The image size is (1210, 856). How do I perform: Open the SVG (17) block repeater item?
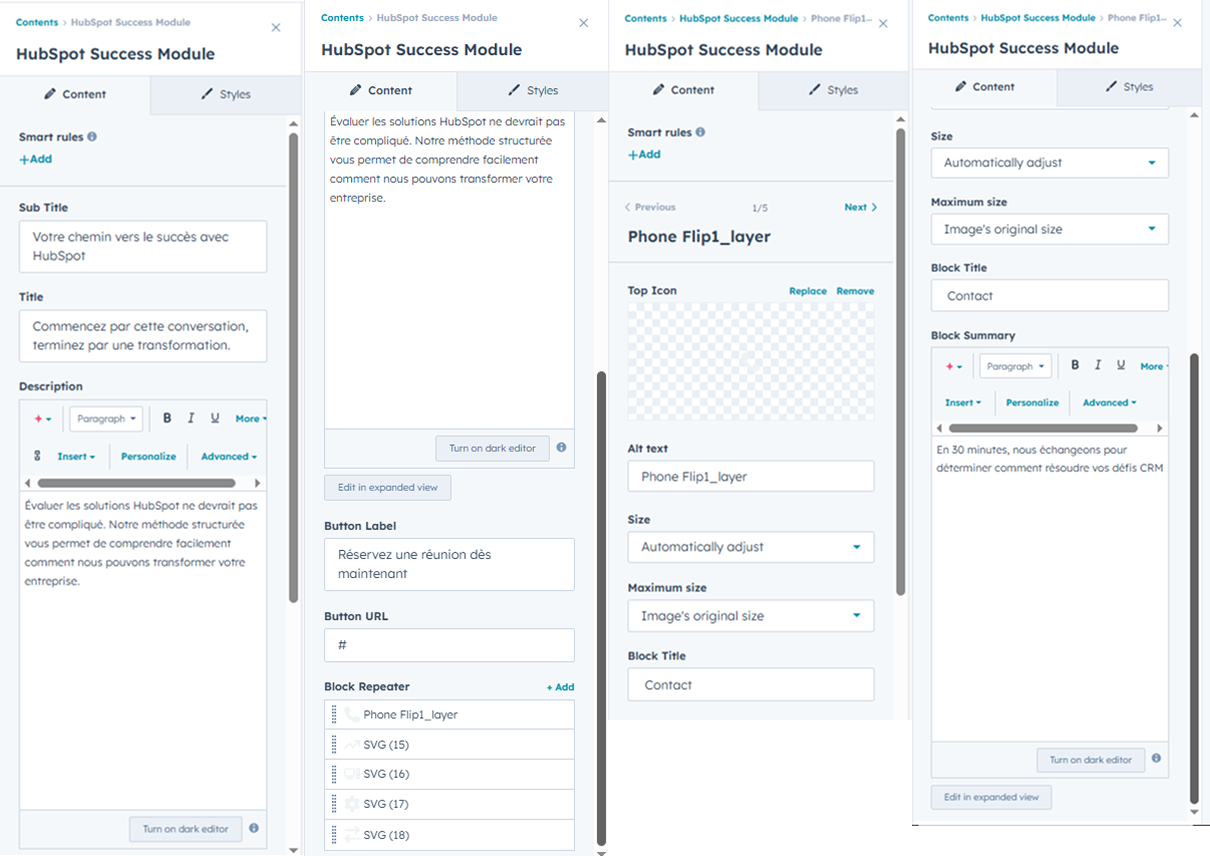[x=449, y=804]
